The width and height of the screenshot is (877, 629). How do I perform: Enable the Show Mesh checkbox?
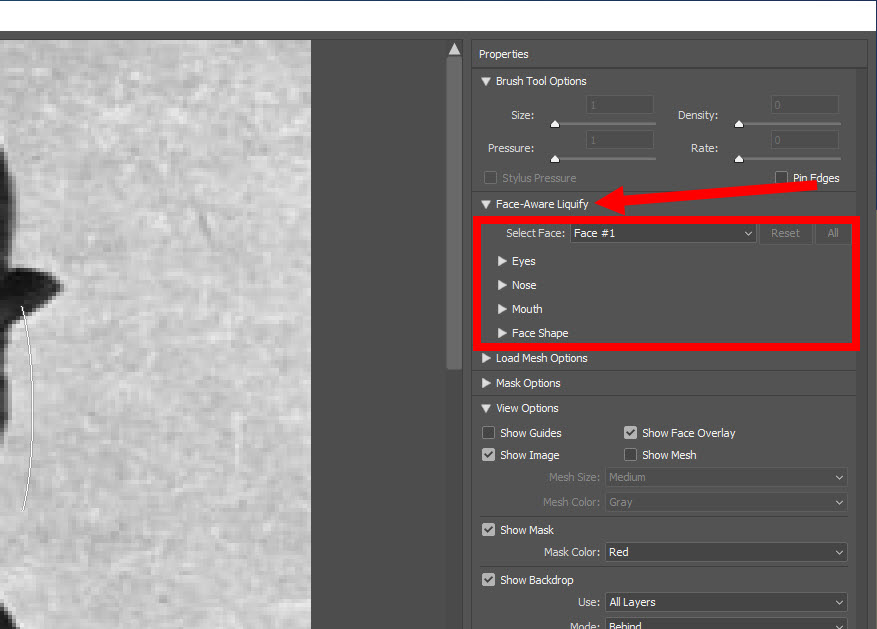(630, 455)
